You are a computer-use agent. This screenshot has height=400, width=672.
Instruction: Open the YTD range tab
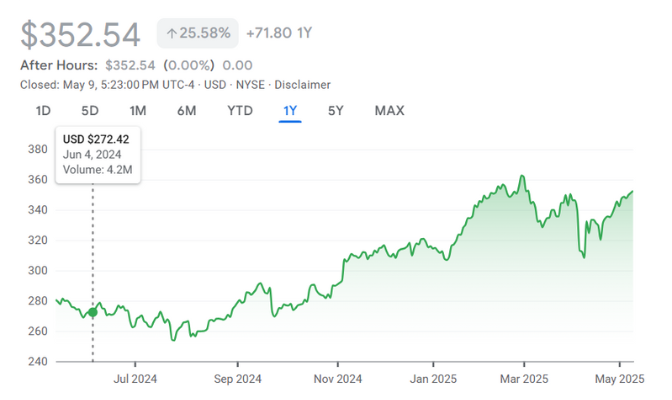[x=240, y=111]
